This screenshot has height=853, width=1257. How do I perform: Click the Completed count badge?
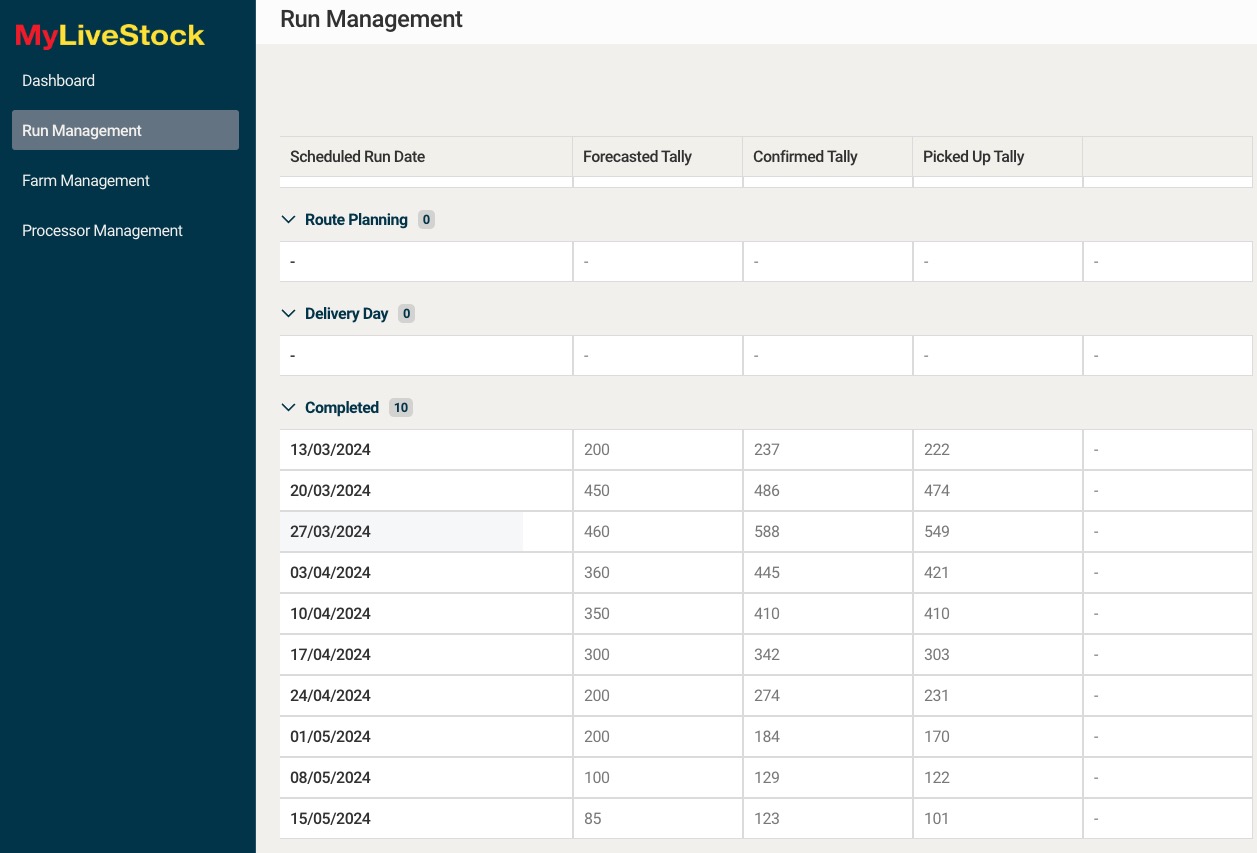click(401, 408)
